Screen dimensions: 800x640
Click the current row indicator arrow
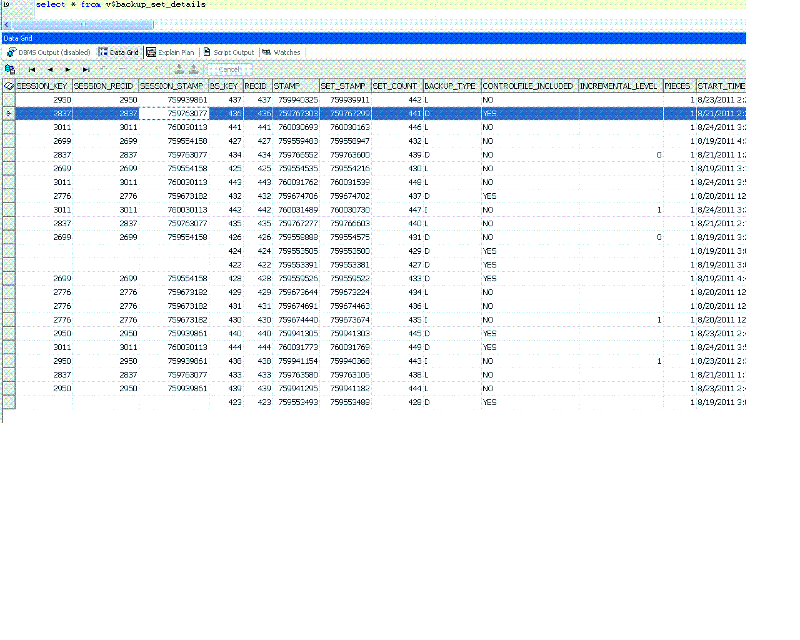pos(9,114)
